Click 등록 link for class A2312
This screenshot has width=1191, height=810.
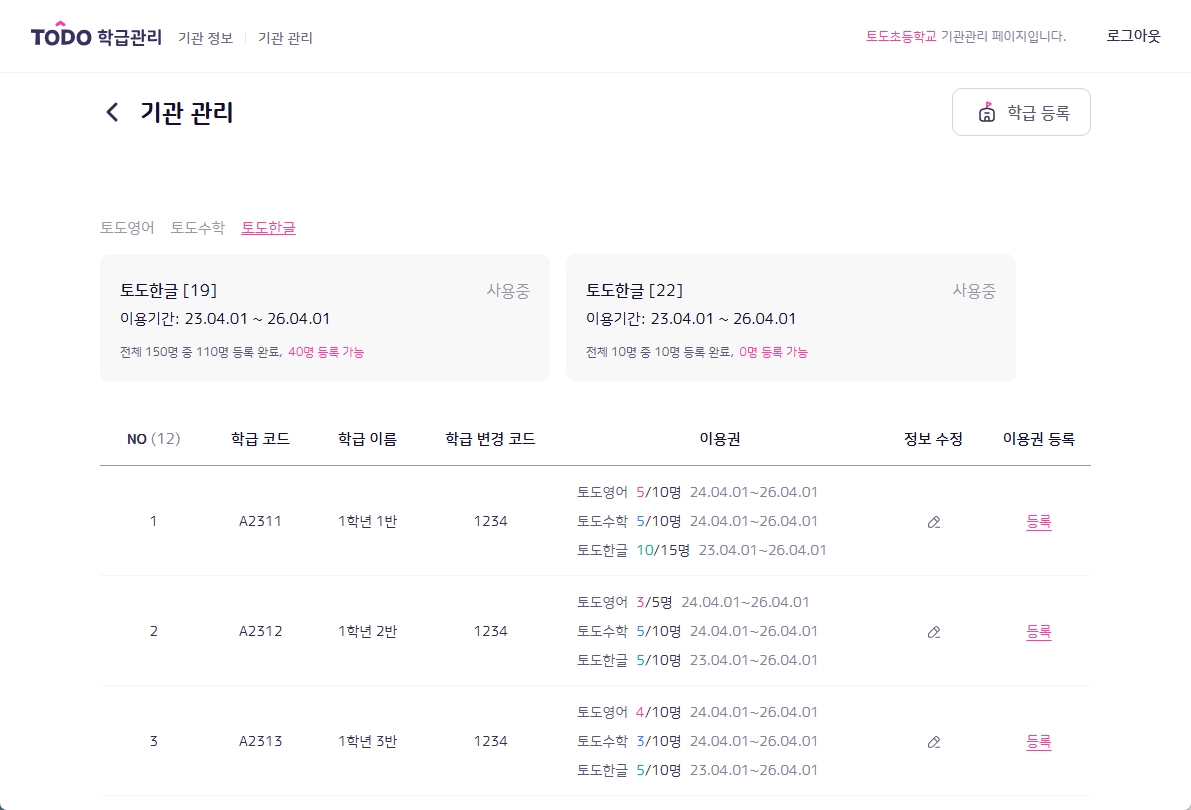click(1038, 632)
